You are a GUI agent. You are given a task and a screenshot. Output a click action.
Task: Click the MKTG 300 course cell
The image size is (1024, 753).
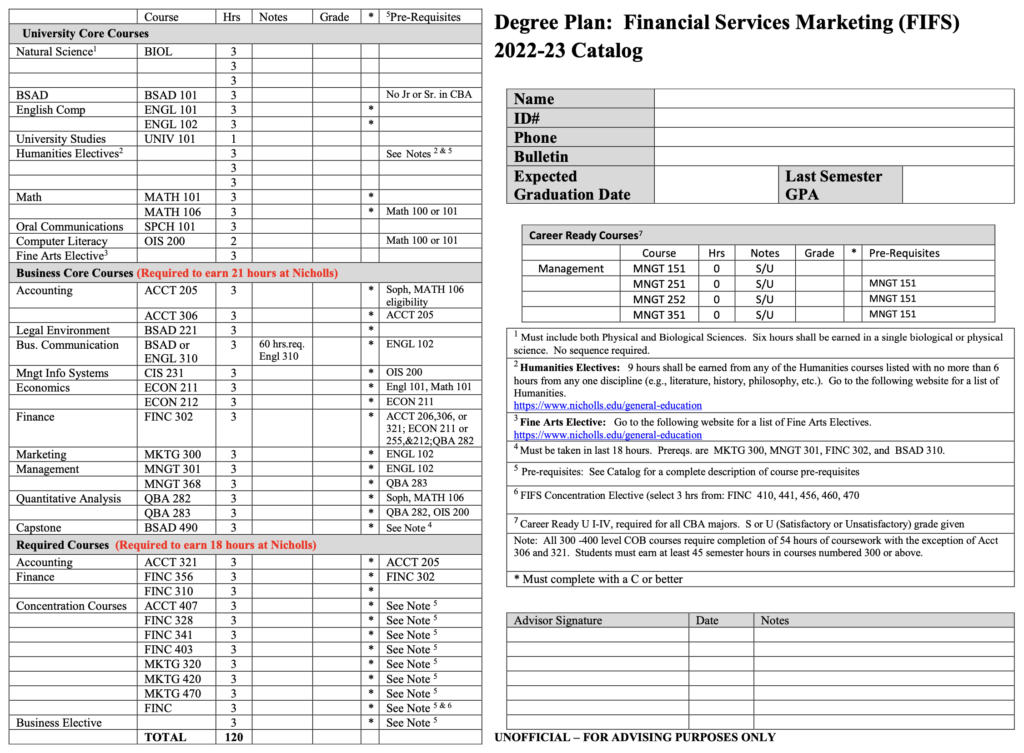tap(176, 455)
